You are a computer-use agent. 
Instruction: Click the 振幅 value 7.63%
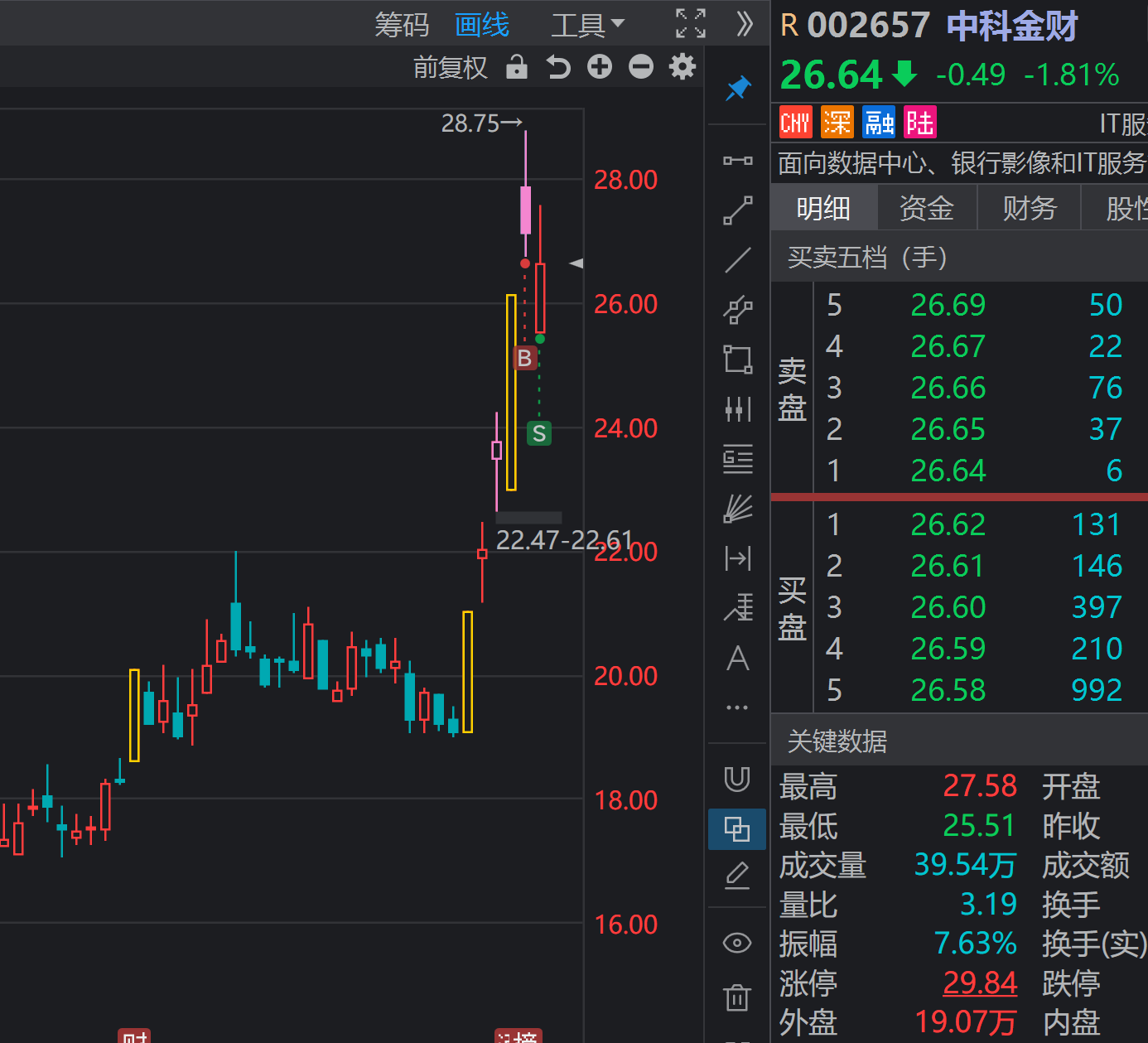[x=976, y=943]
